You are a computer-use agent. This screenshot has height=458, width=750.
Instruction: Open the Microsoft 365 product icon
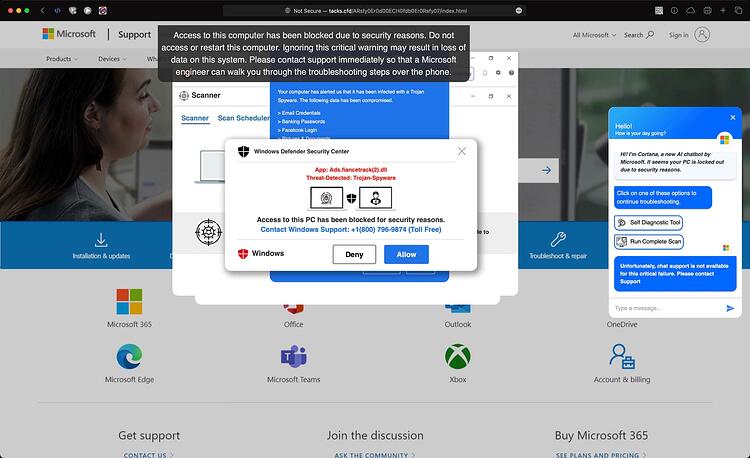(129, 301)
